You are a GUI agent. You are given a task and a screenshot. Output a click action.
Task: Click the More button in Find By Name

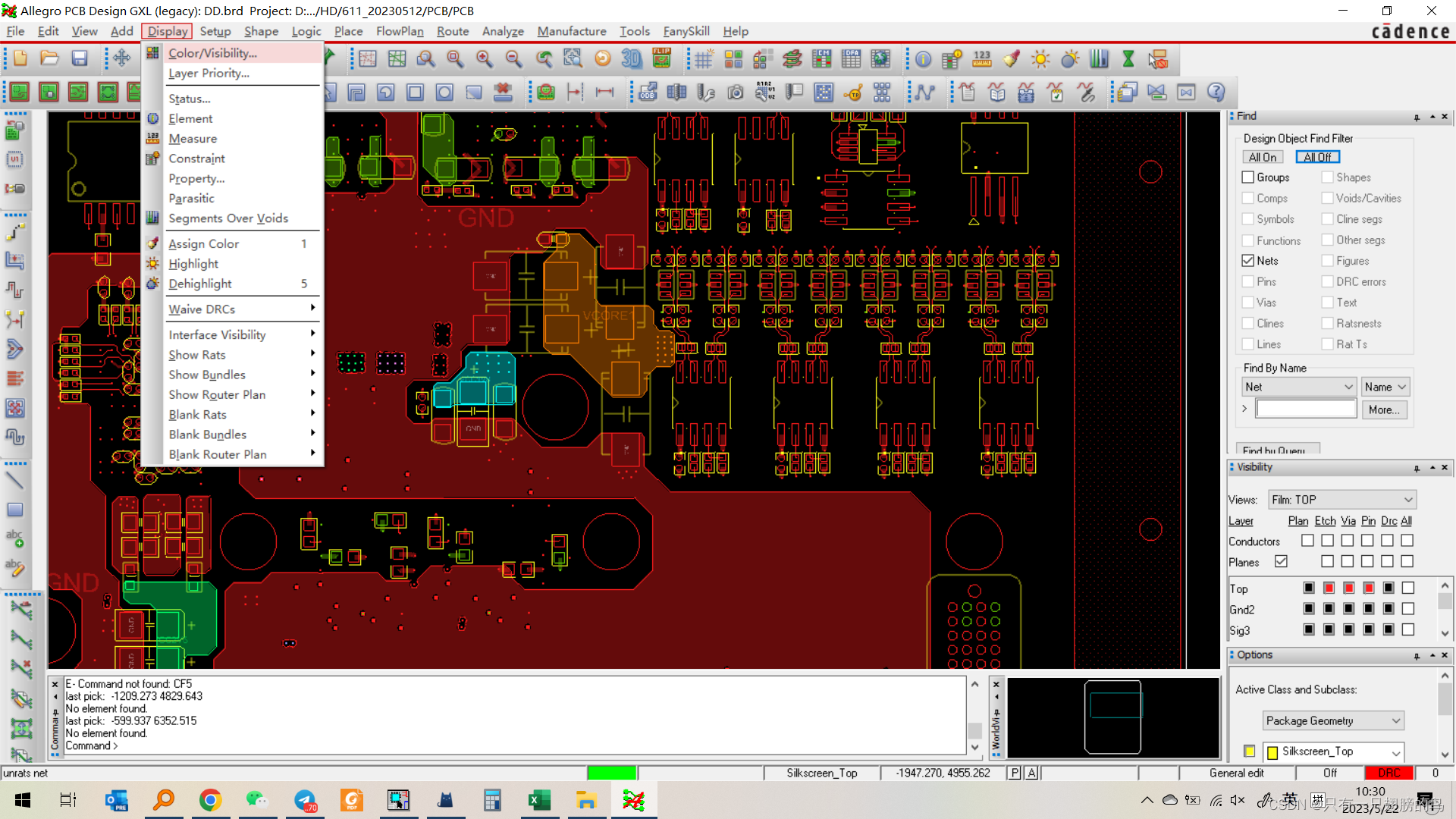[x=1385, y=409]
